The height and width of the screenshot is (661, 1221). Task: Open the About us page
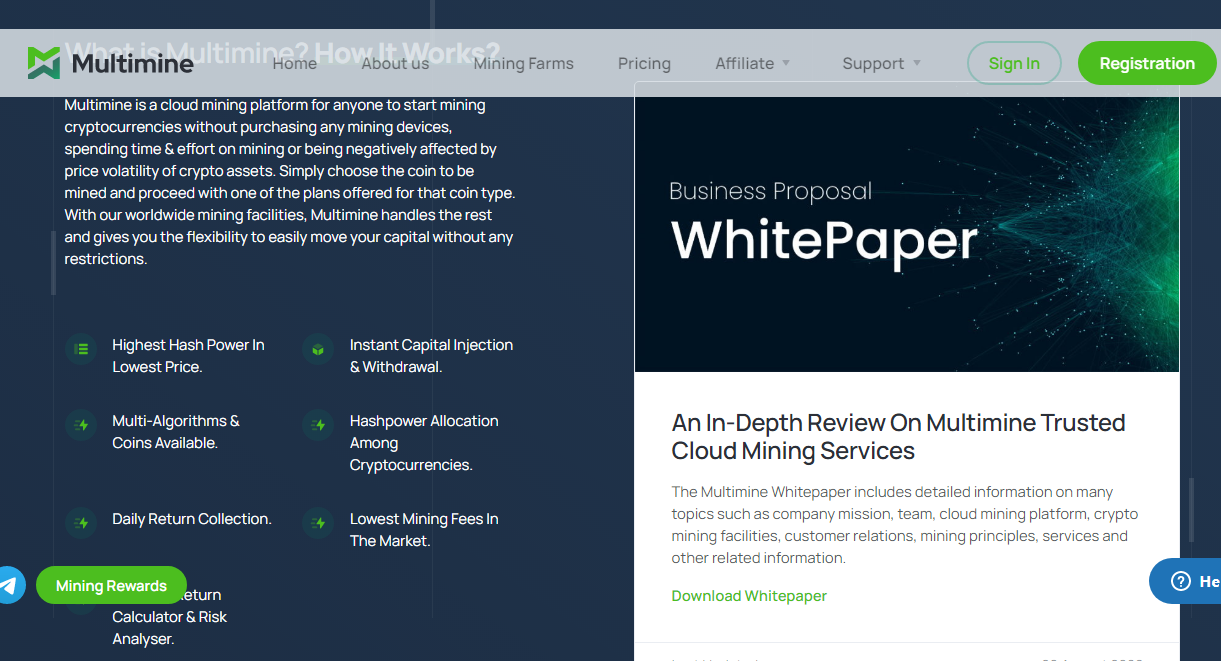pyautogui.click(x=395, y=63)
